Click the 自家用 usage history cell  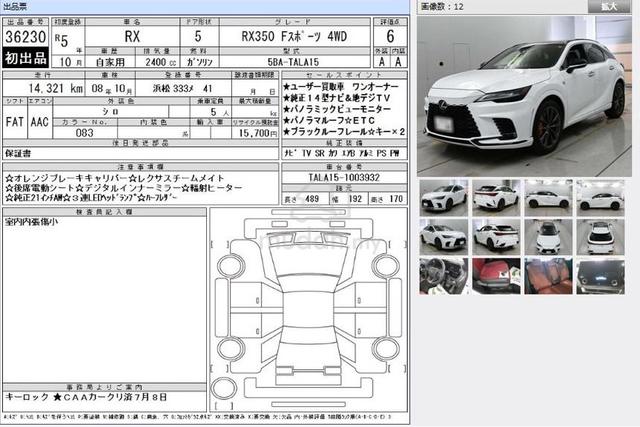point(110,62)
